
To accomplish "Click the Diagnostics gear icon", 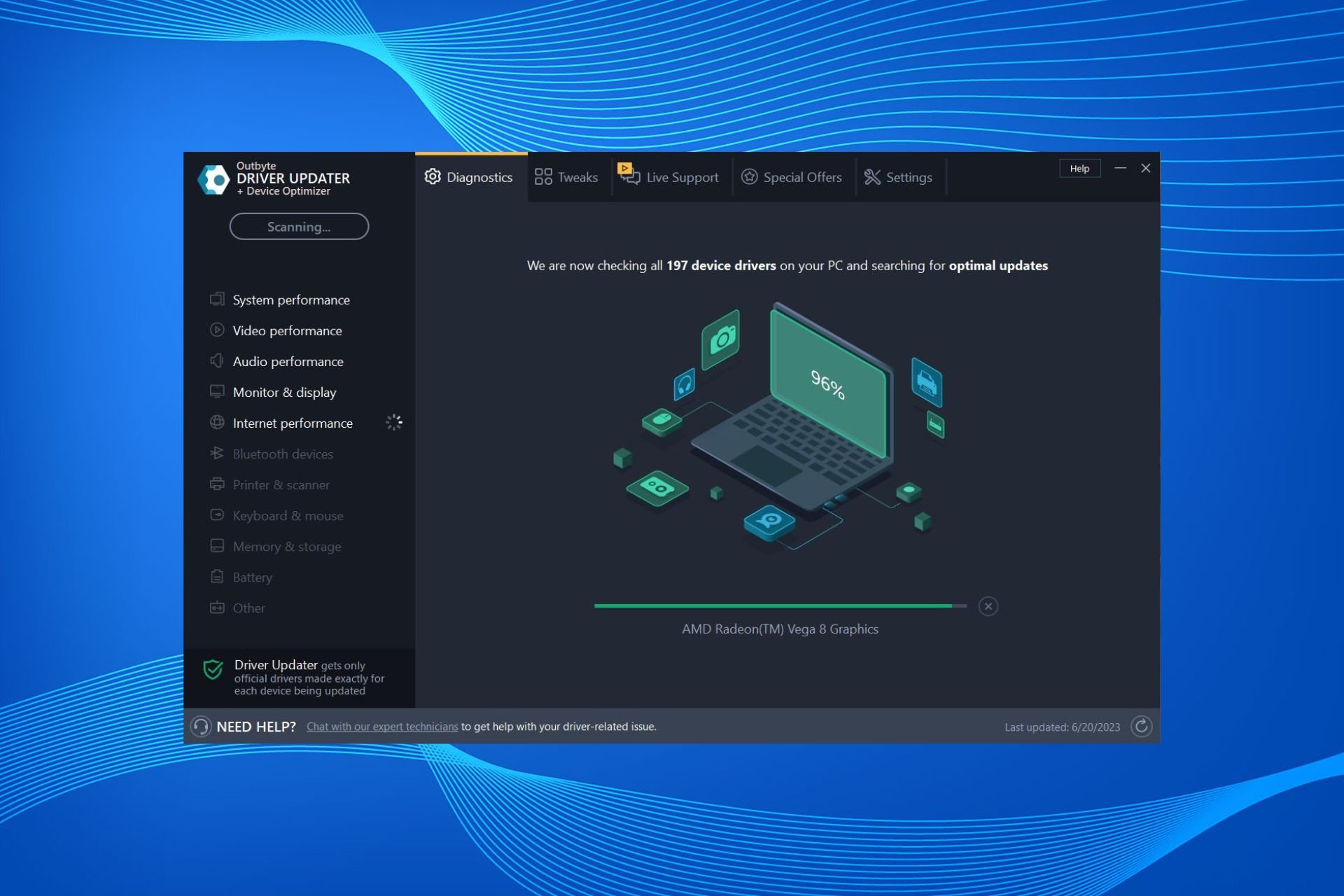I will click(x=433, y=176).
